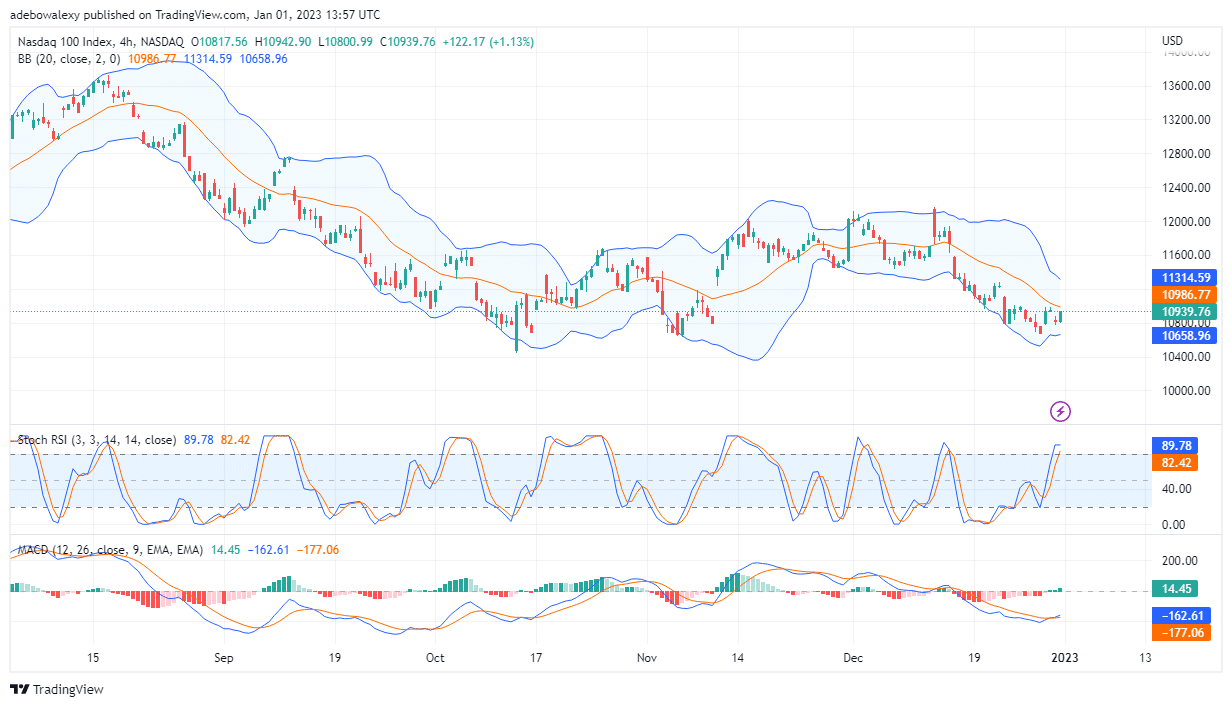Select the low value L10800.99
This screenshot has width=1232, height=707.
(346, 42)
